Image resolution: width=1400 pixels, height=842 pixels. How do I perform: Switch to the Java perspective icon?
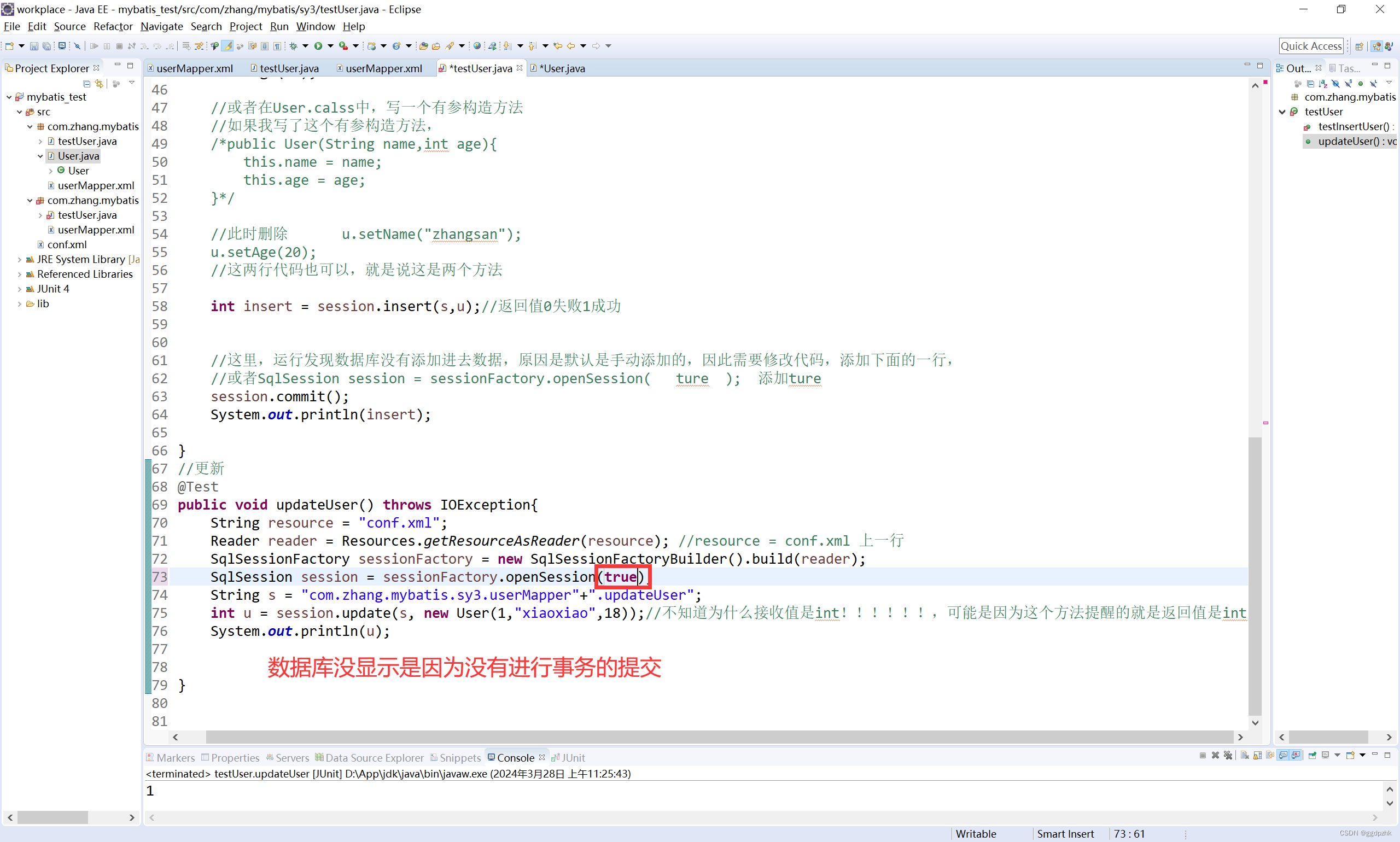[1389, 46]
